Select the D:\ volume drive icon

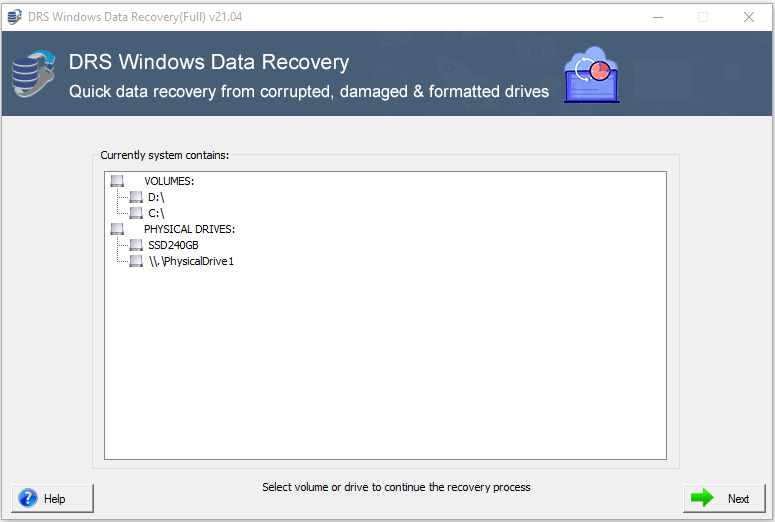[x=136, y=197]
